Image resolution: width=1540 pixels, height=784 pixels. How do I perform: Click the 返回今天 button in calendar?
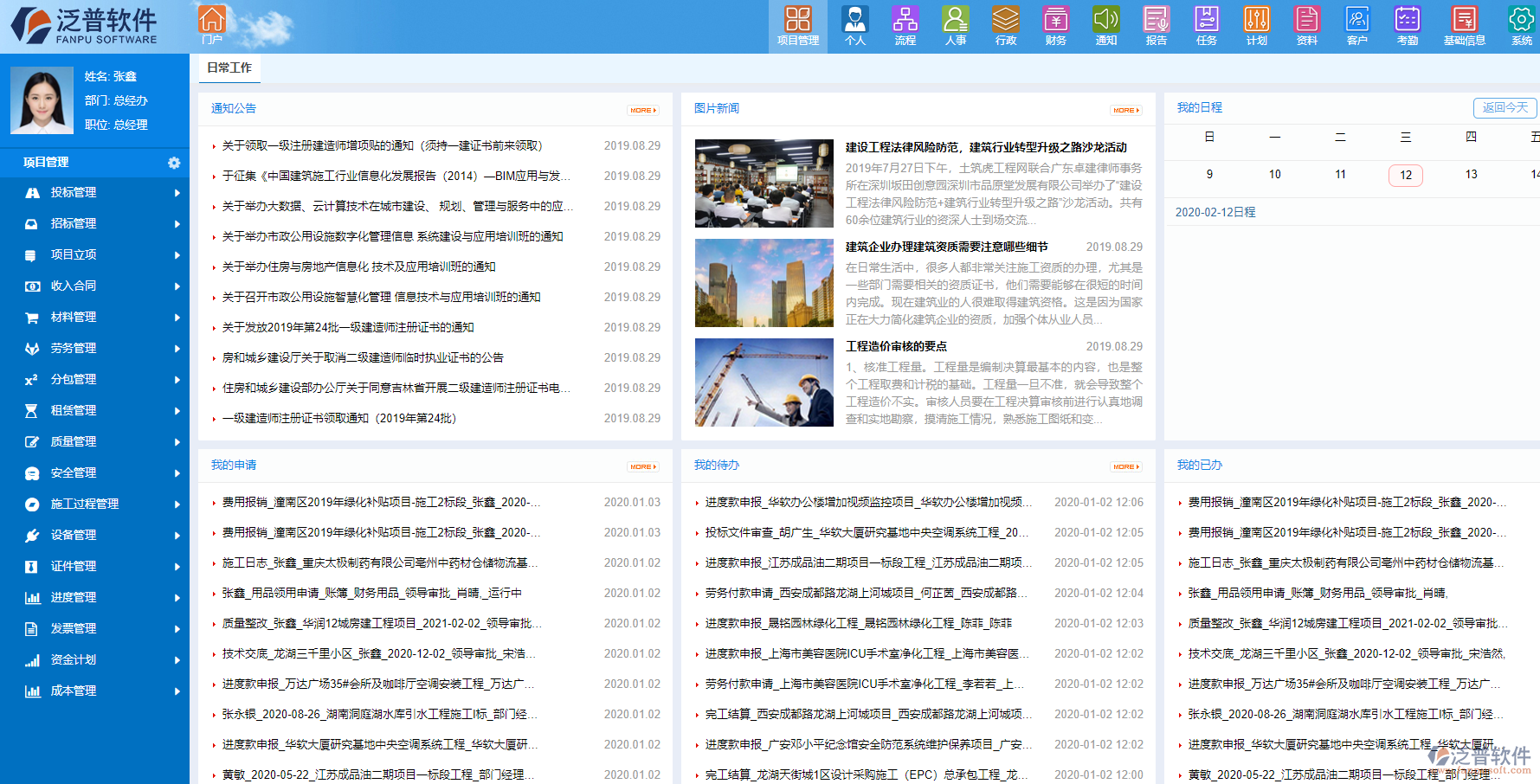click(1505, 107)
